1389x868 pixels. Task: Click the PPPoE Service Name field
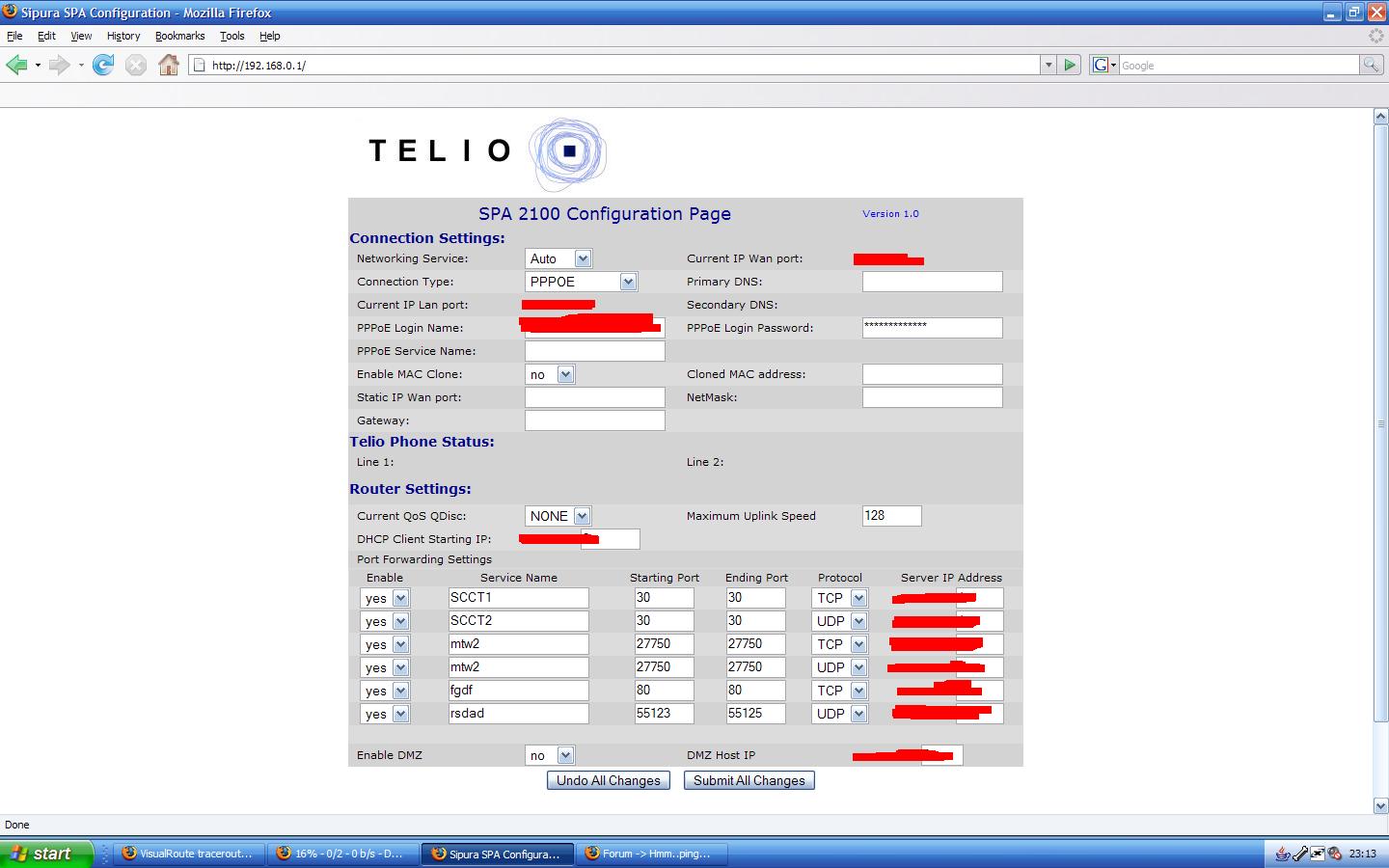click(595, 351)
